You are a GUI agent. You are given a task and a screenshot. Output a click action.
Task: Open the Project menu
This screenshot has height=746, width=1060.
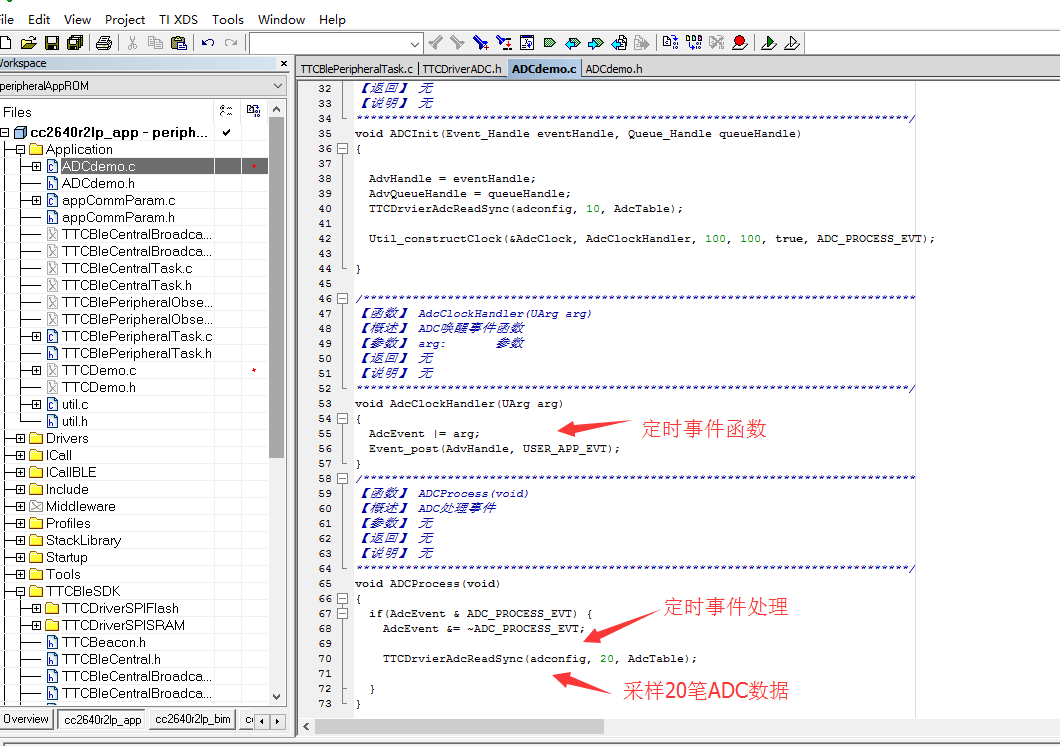pos(125,20)
